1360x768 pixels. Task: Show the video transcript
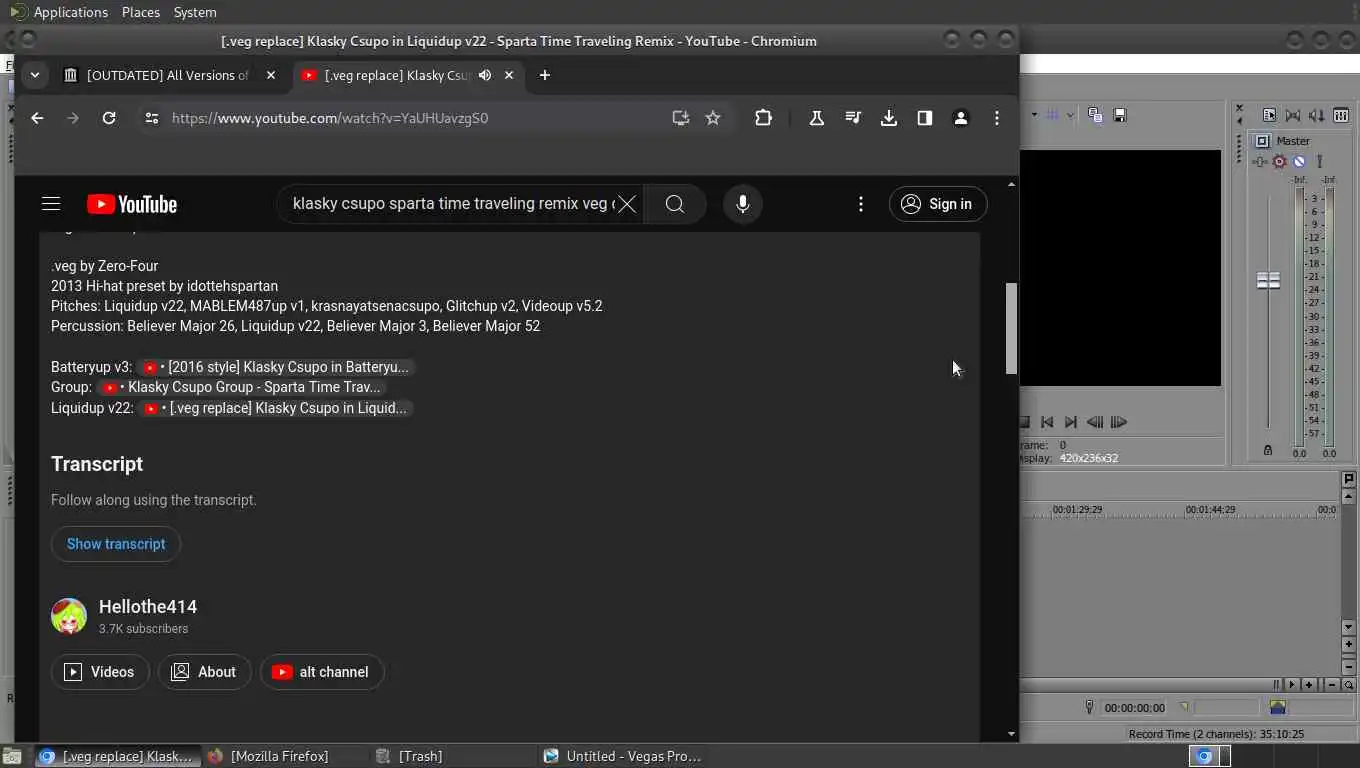pos(116,544)
